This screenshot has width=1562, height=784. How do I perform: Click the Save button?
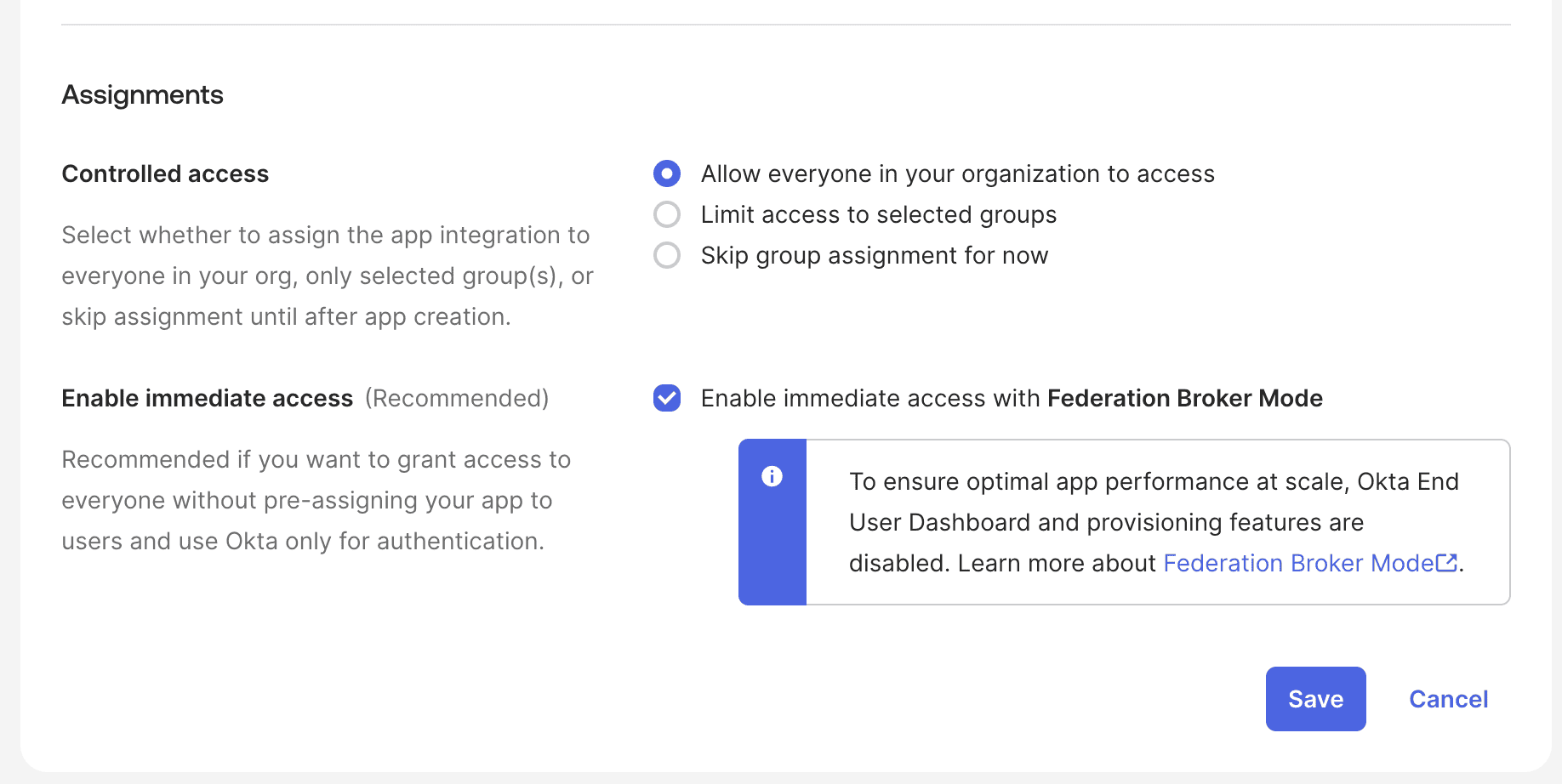[1315, 698]
